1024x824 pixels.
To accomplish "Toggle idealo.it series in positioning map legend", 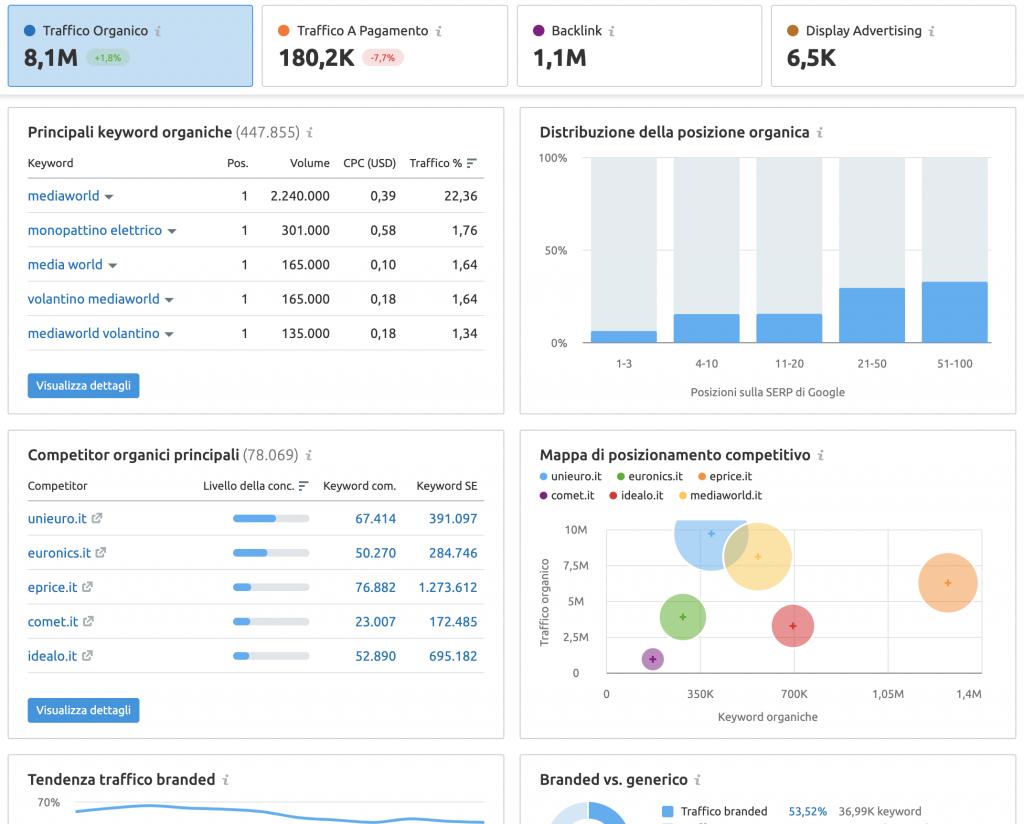I will pyautogui.click(x=636, y=496).
